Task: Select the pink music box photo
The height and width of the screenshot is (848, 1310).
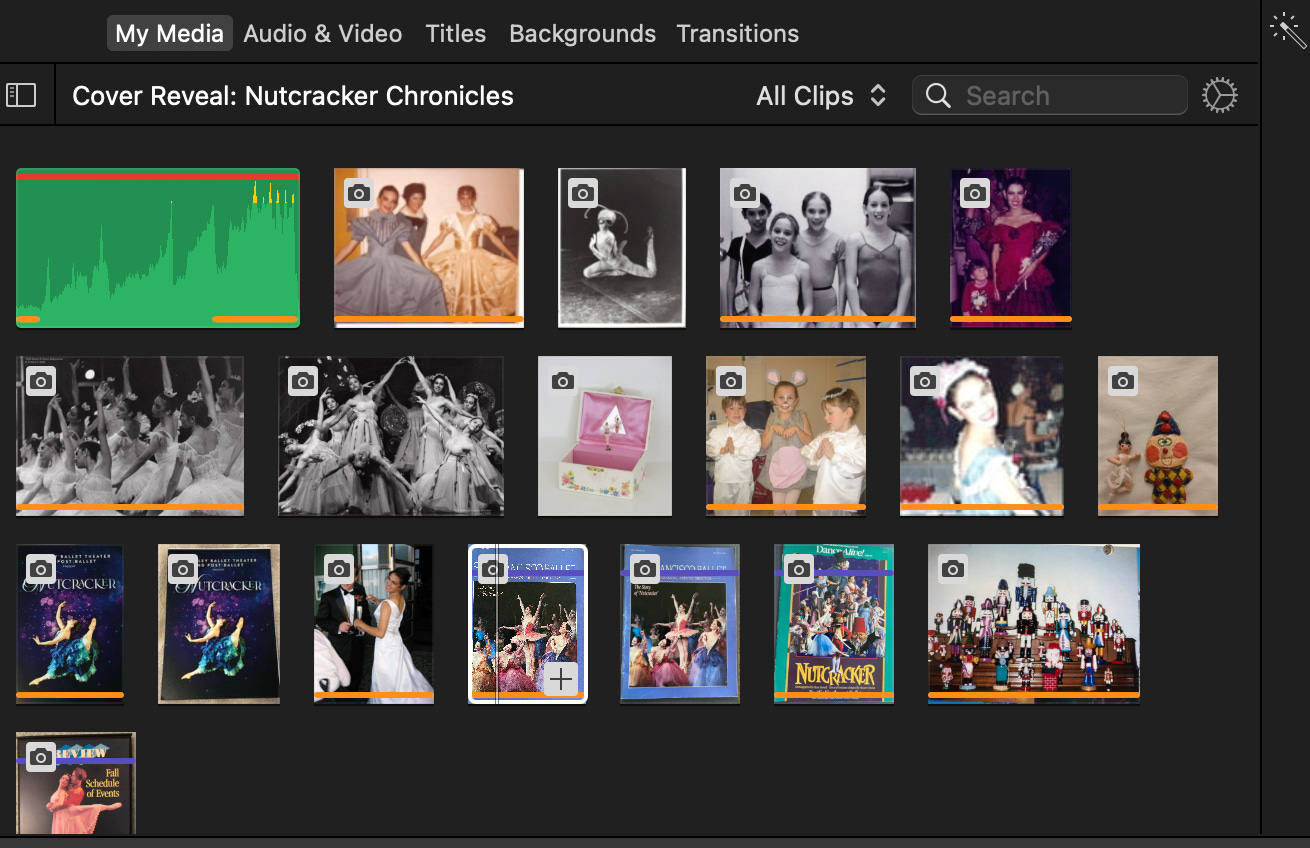Action: (605, 436)
